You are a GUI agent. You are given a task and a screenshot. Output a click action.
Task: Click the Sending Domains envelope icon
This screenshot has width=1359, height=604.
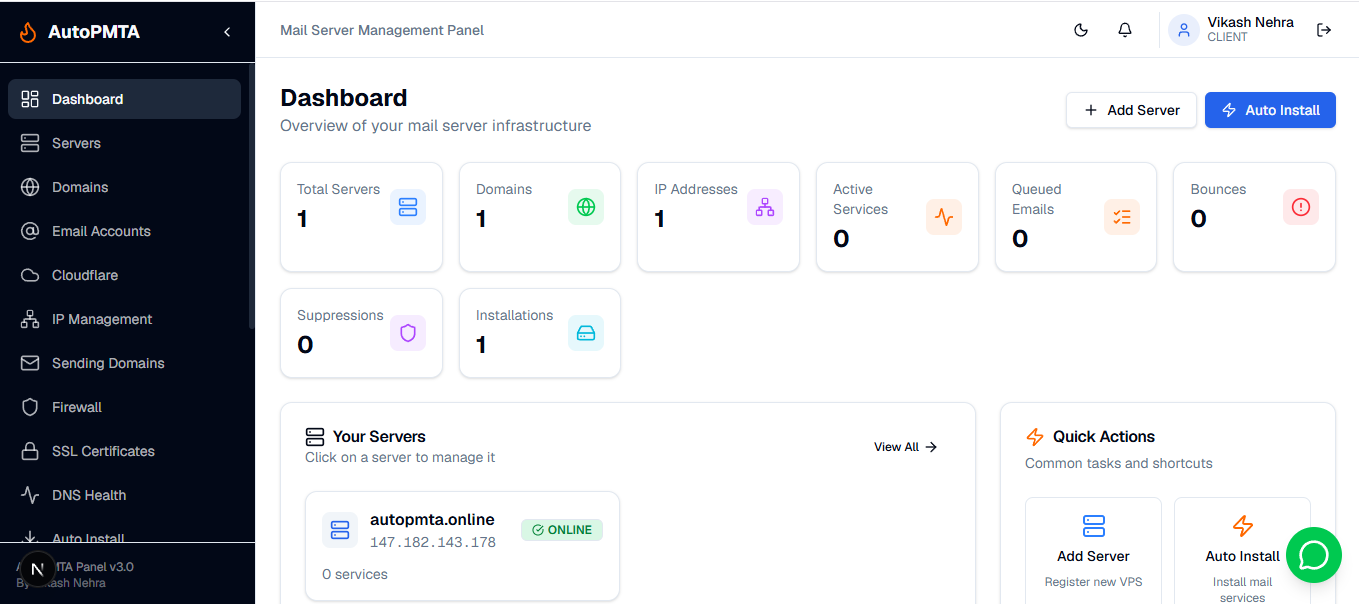click(x=30, y=363)
